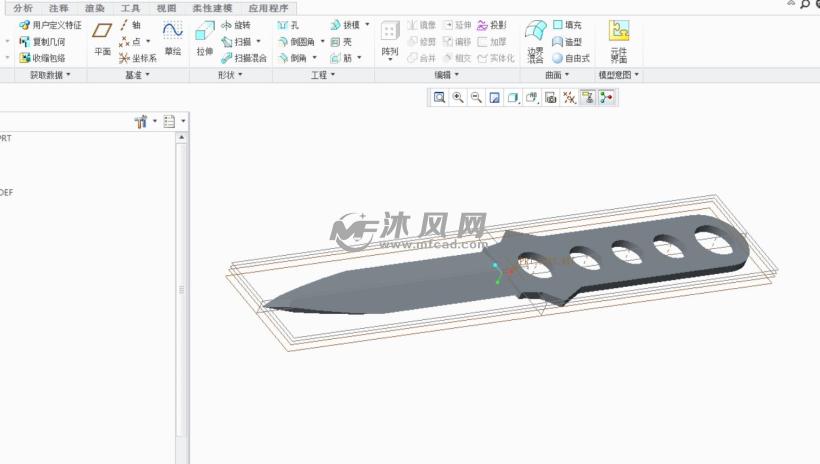Click the 用户定义特征 (user-defined feature) tool
This screenshot has height=464, width=820.
pos(50,25)
